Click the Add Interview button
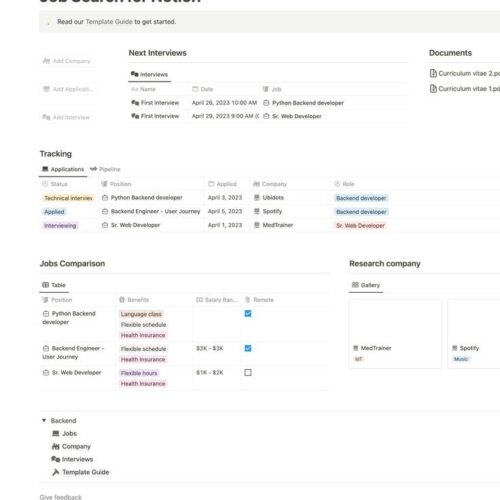The width and height of the screenshot is (500, 500). point(67,117)
